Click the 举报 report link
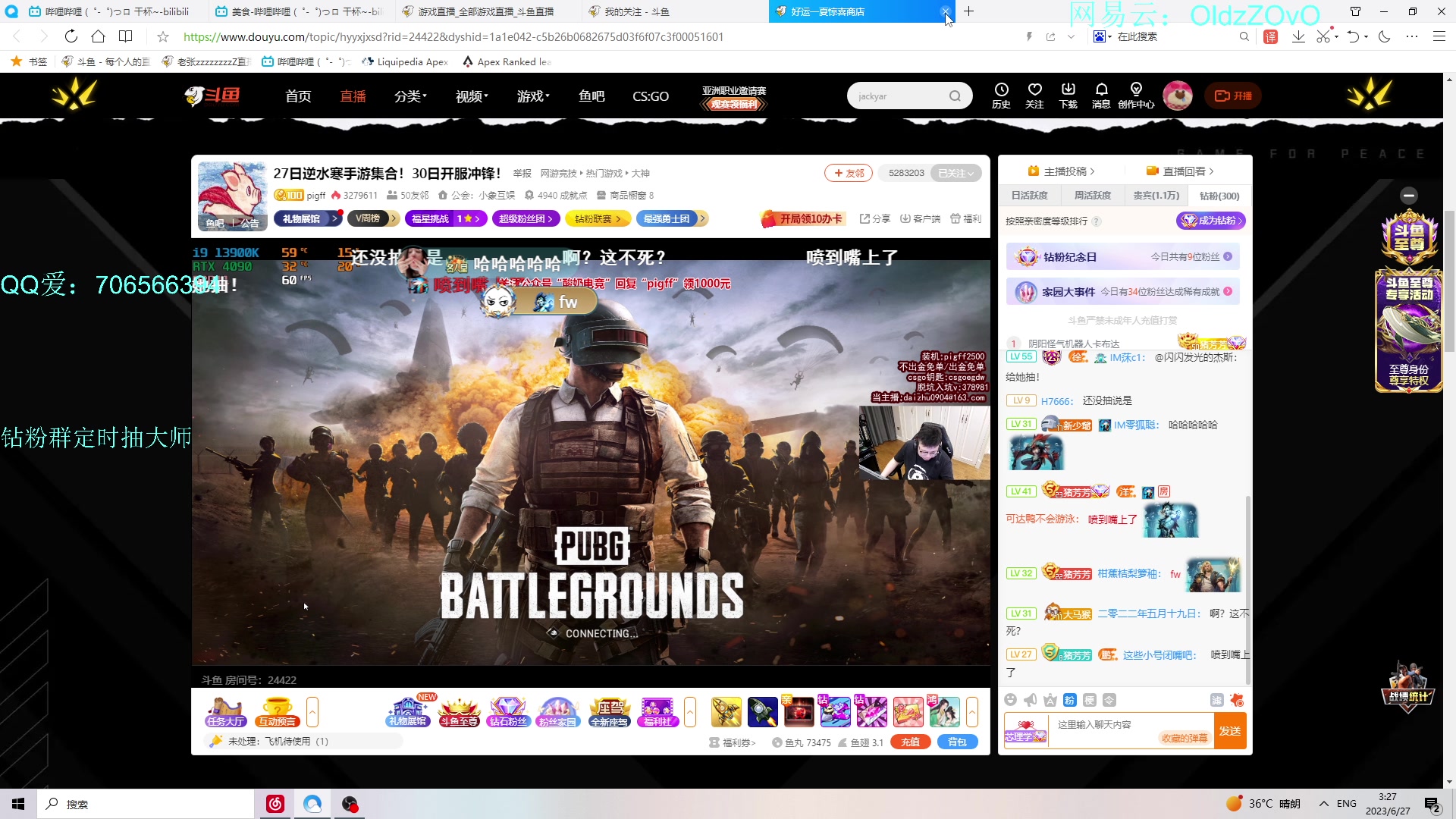 pyautogui.click(x=522, y=174)
